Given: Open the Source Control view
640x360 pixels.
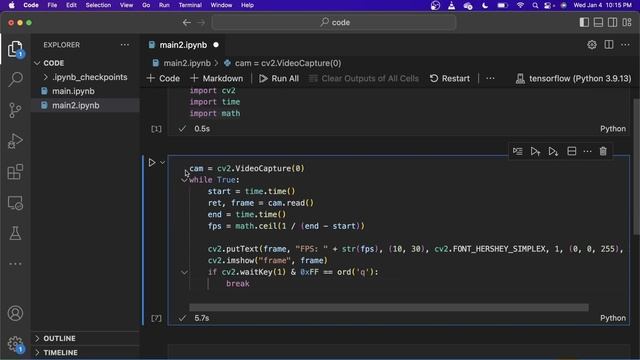Looking at the screenshot, I should 15,110.
